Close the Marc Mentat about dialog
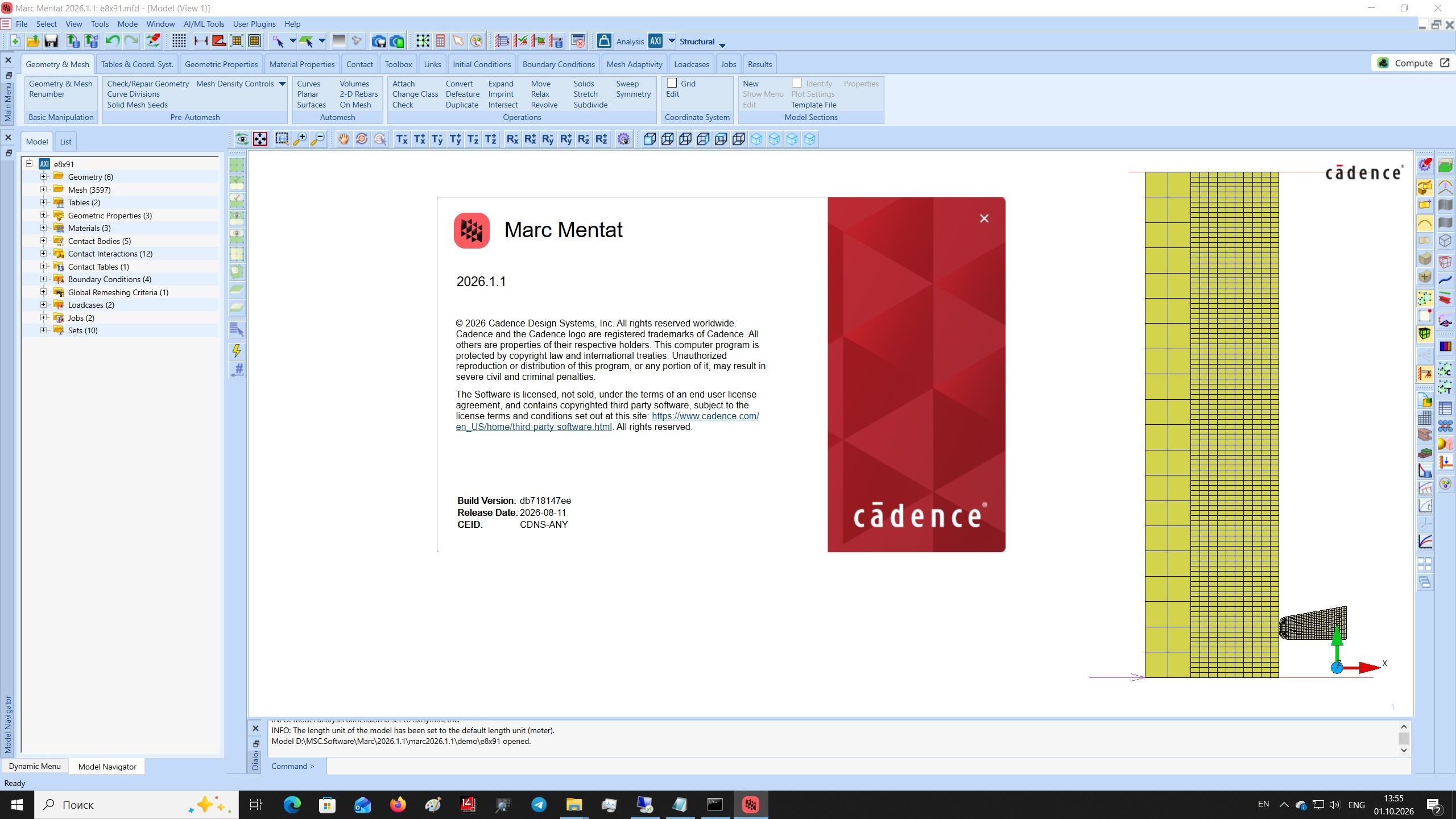Image resolution: width=1456 pixels, height=819 pixels. tap(984, 218)
